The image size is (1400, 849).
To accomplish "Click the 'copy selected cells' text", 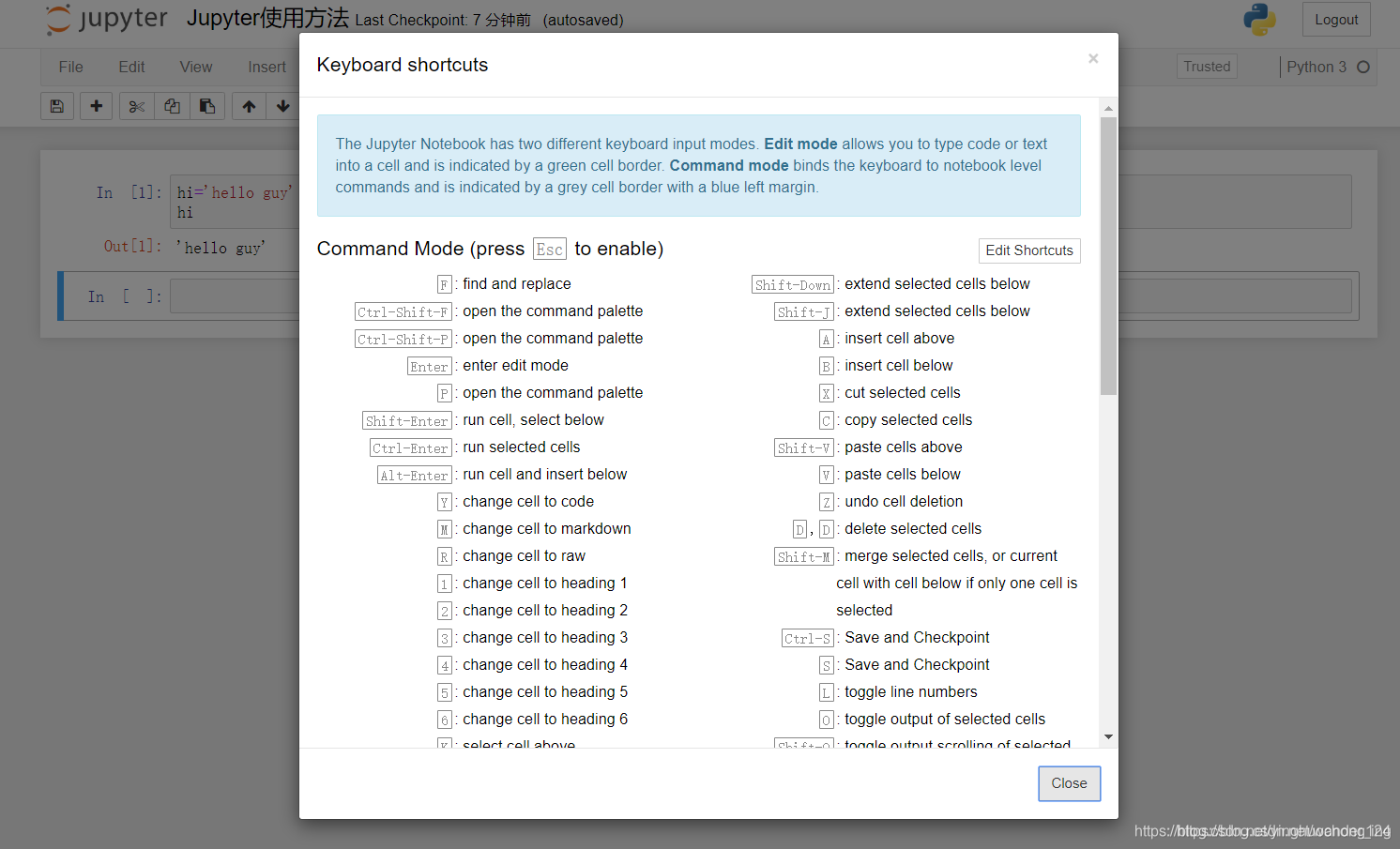I will [x=908, y=420].
